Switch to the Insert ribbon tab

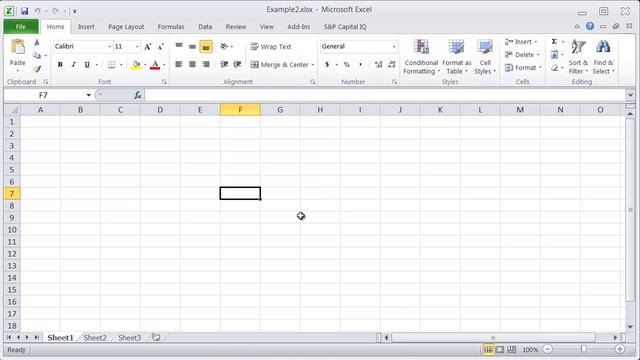click(x=86, y=27)
